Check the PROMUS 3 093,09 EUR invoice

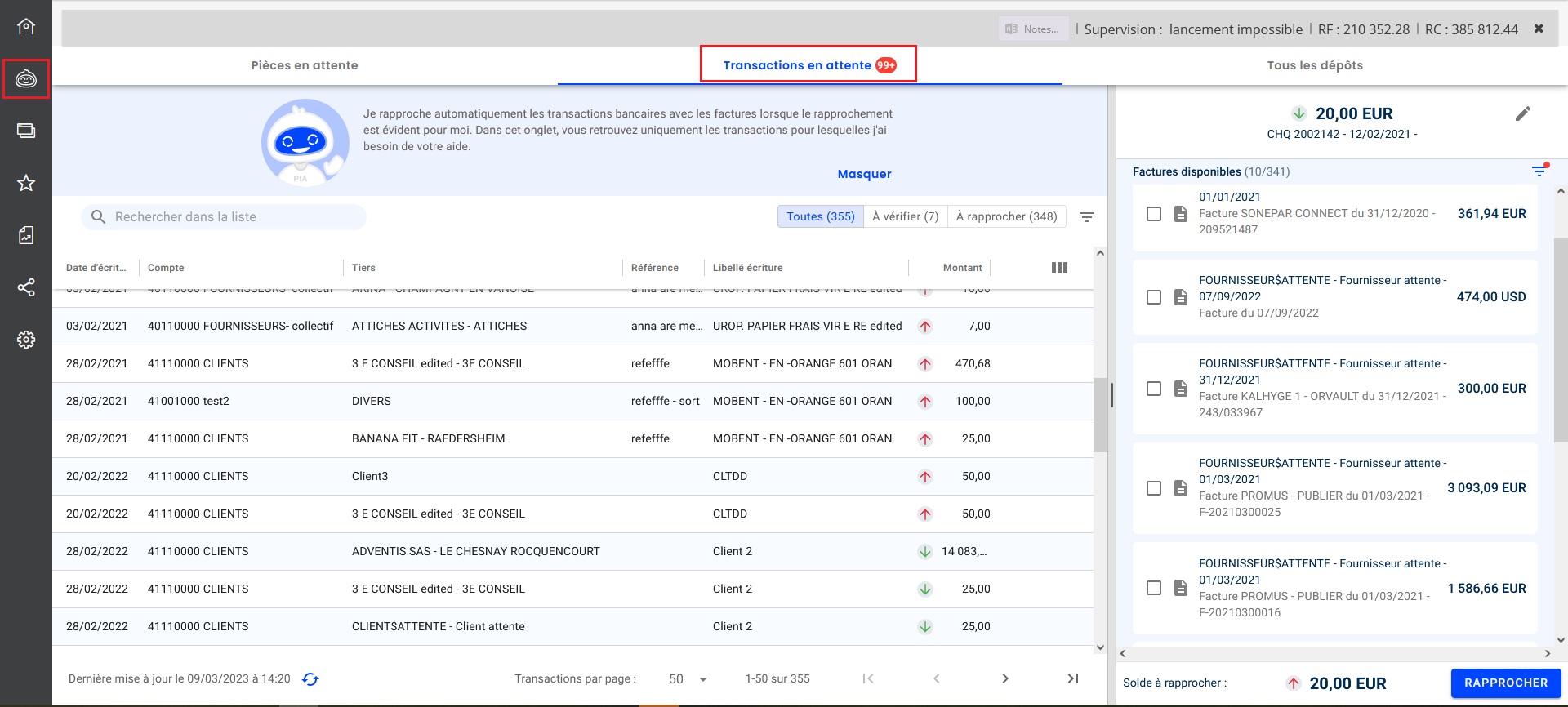(1154, 488)
